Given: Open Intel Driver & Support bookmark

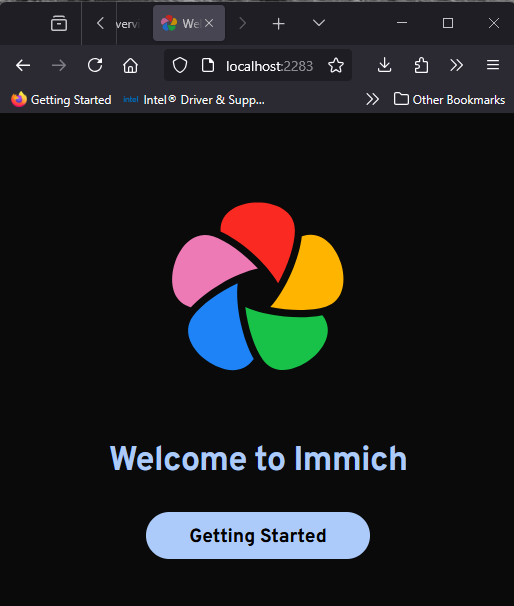Looking at the screenshot, I should pos(194,100).
